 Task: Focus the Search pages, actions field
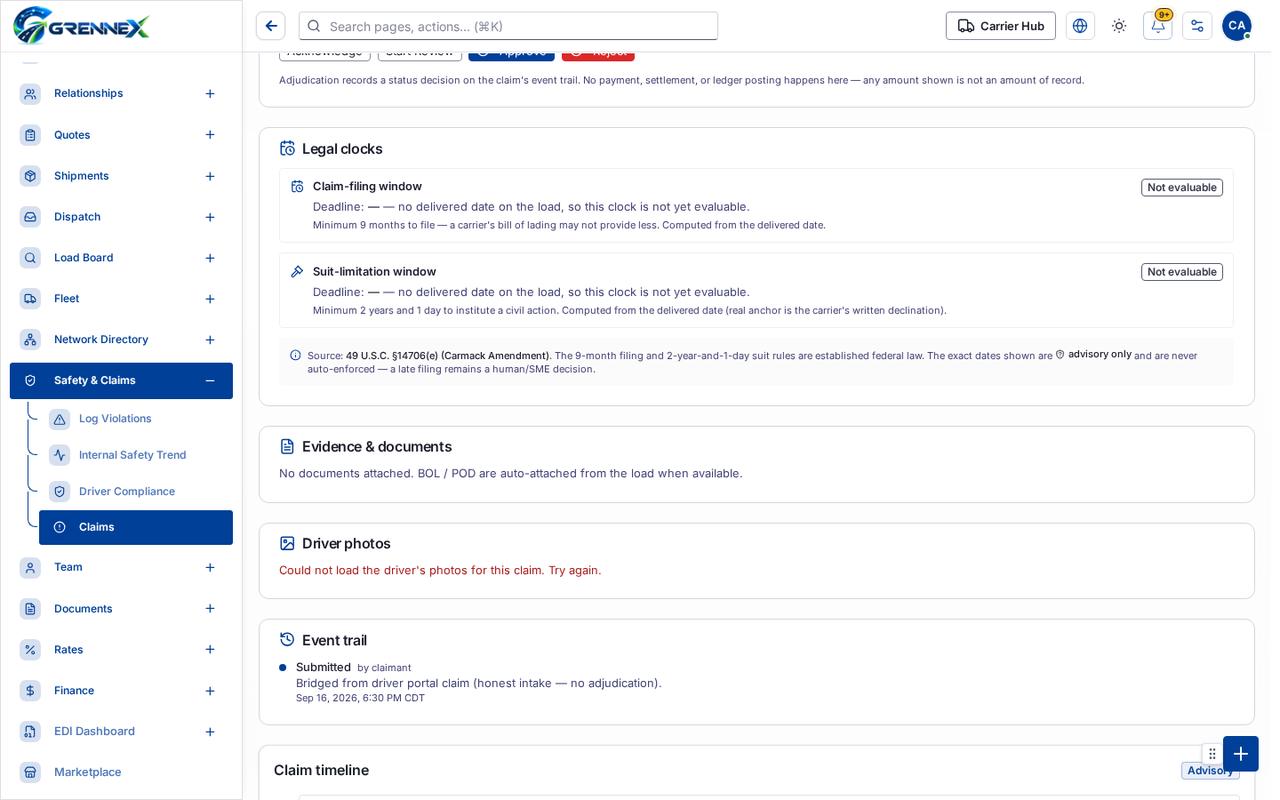coord(508,26)
